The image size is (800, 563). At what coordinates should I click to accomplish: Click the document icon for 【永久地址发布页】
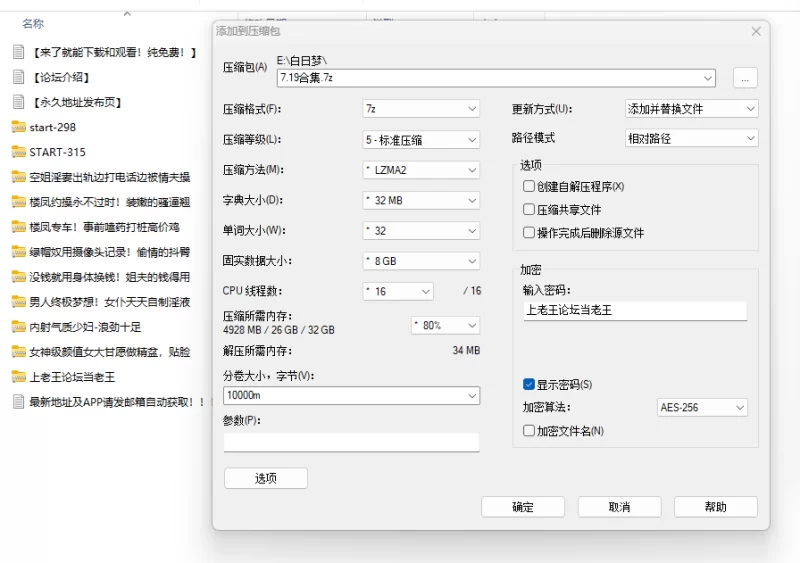pyautogui.click(x=18, y=102)
